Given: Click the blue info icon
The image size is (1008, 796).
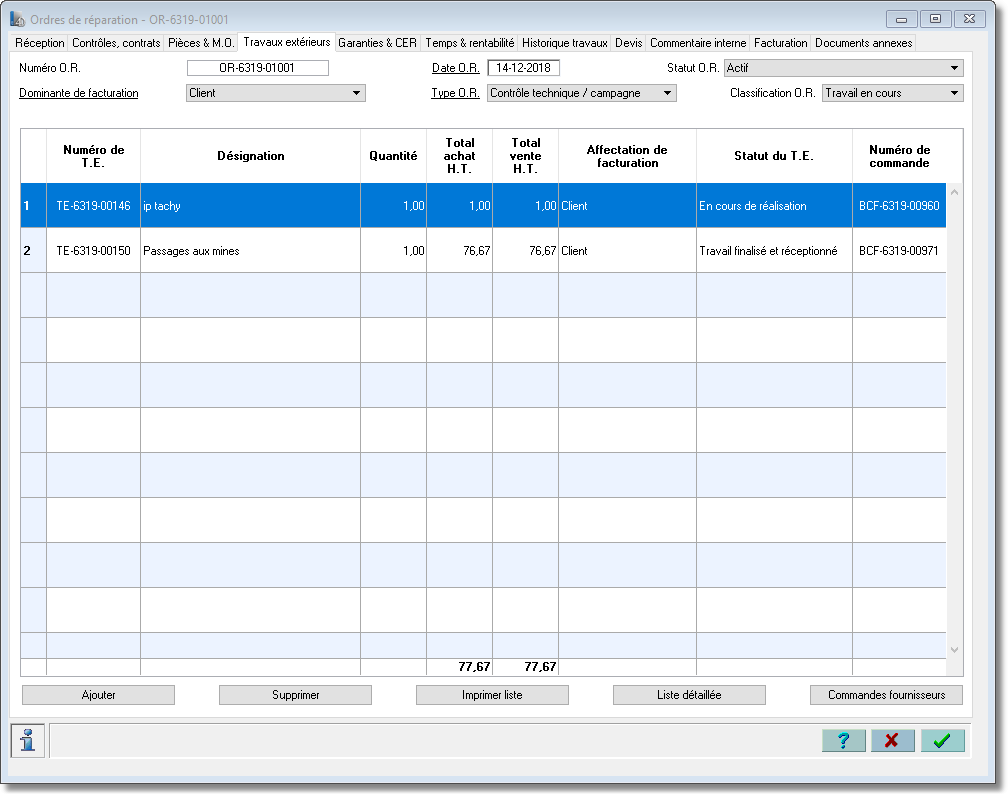Looking at the screenshot, I should point(28,740).
